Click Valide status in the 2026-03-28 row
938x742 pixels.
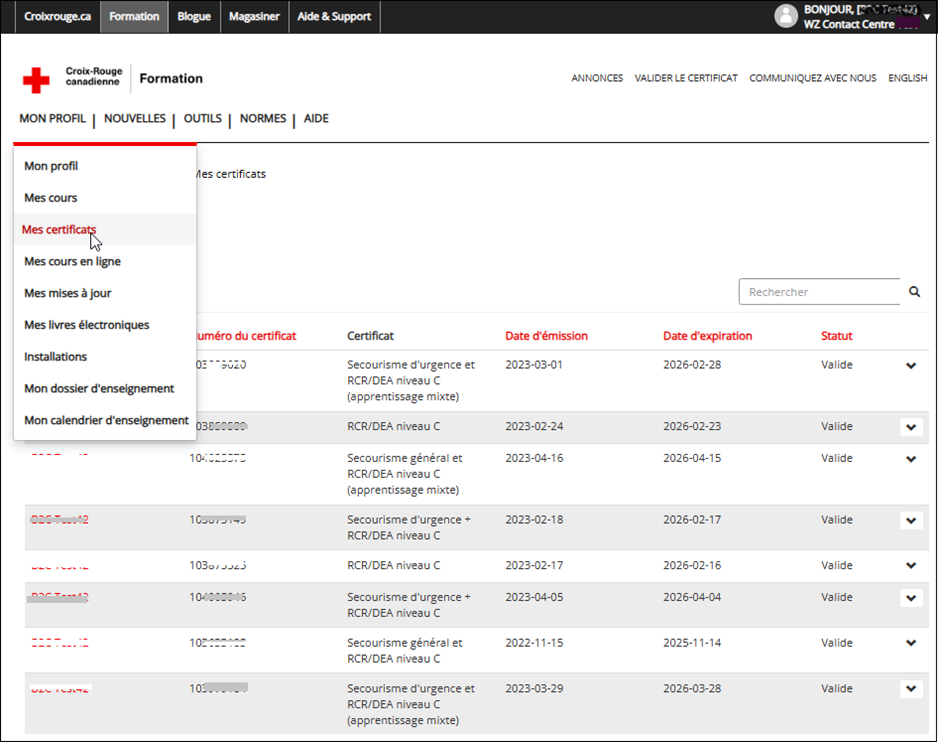coord(837,689)
